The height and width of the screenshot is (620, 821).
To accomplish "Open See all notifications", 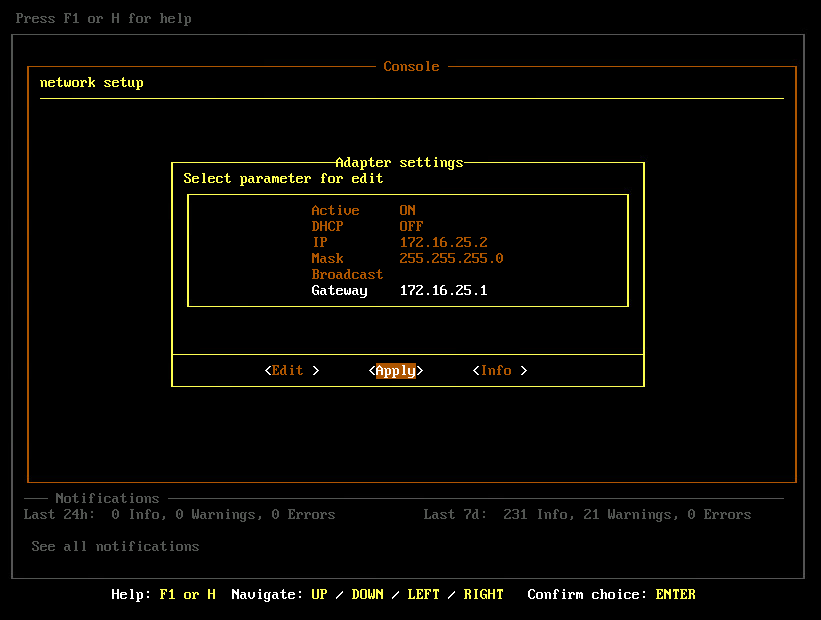I will [115, 547].
